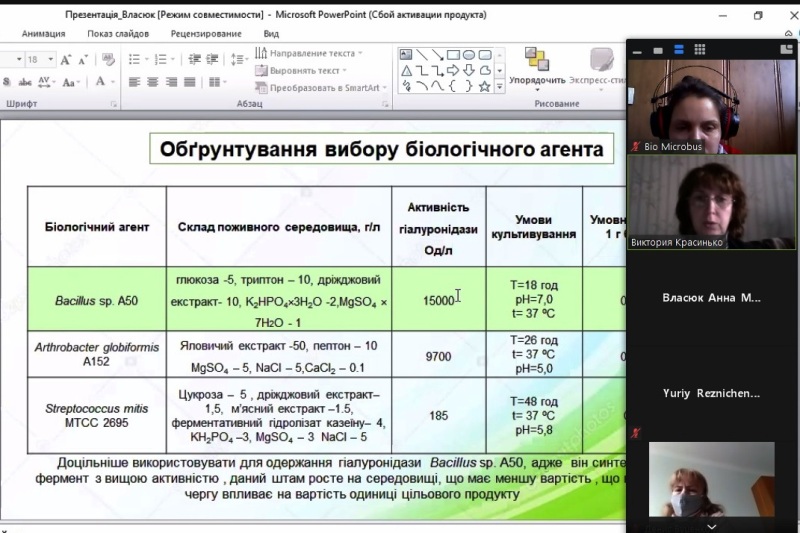Open the Показ слайдов tab

click(118, 34)
